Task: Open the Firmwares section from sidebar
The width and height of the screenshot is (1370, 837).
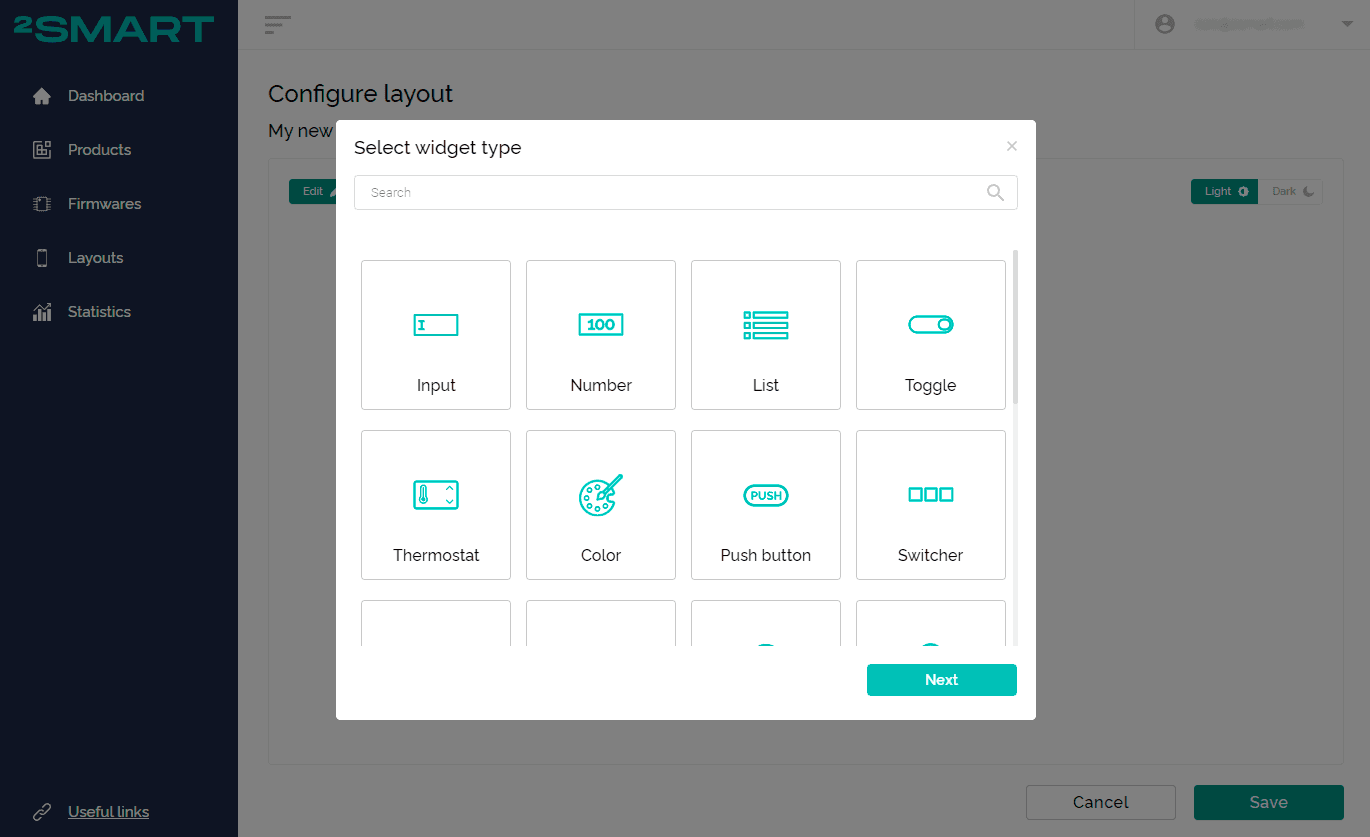Action: [104, 203]
